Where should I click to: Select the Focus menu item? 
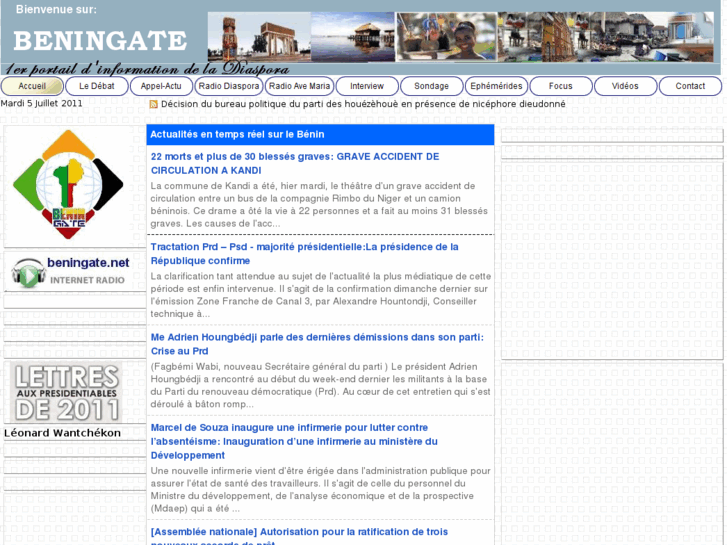561,86
